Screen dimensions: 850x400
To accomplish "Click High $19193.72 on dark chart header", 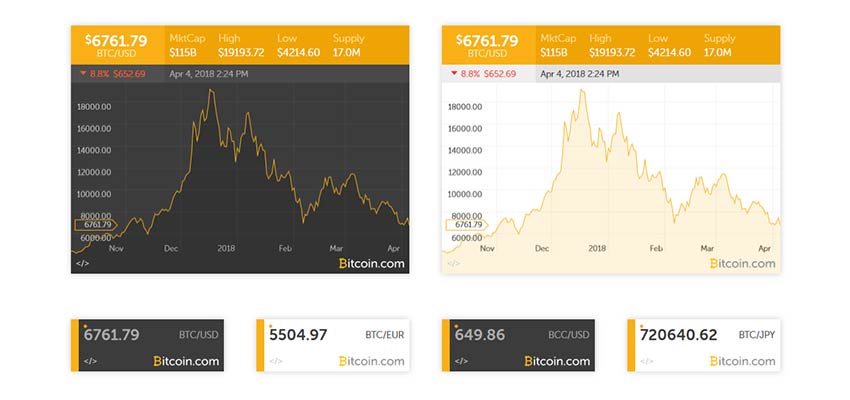I will (x=244, y=45).
